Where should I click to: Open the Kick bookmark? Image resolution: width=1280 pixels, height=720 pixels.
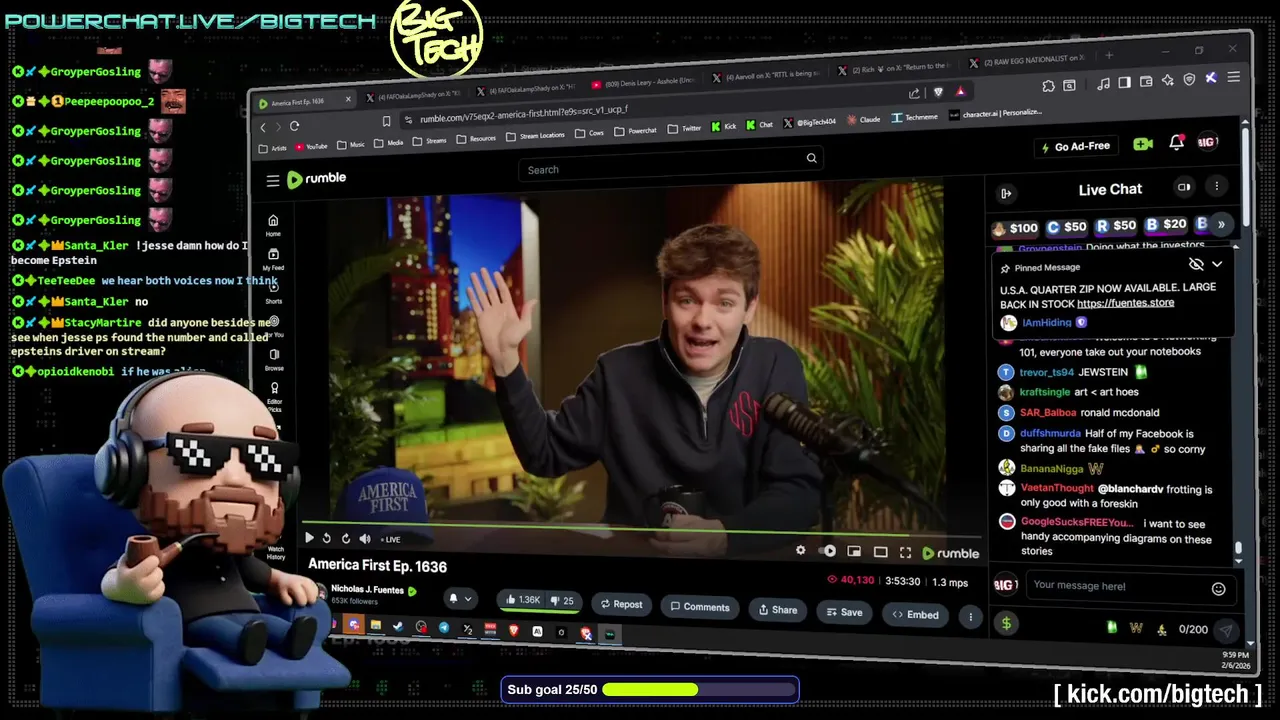pyautogui.click(x=723, y=127)
